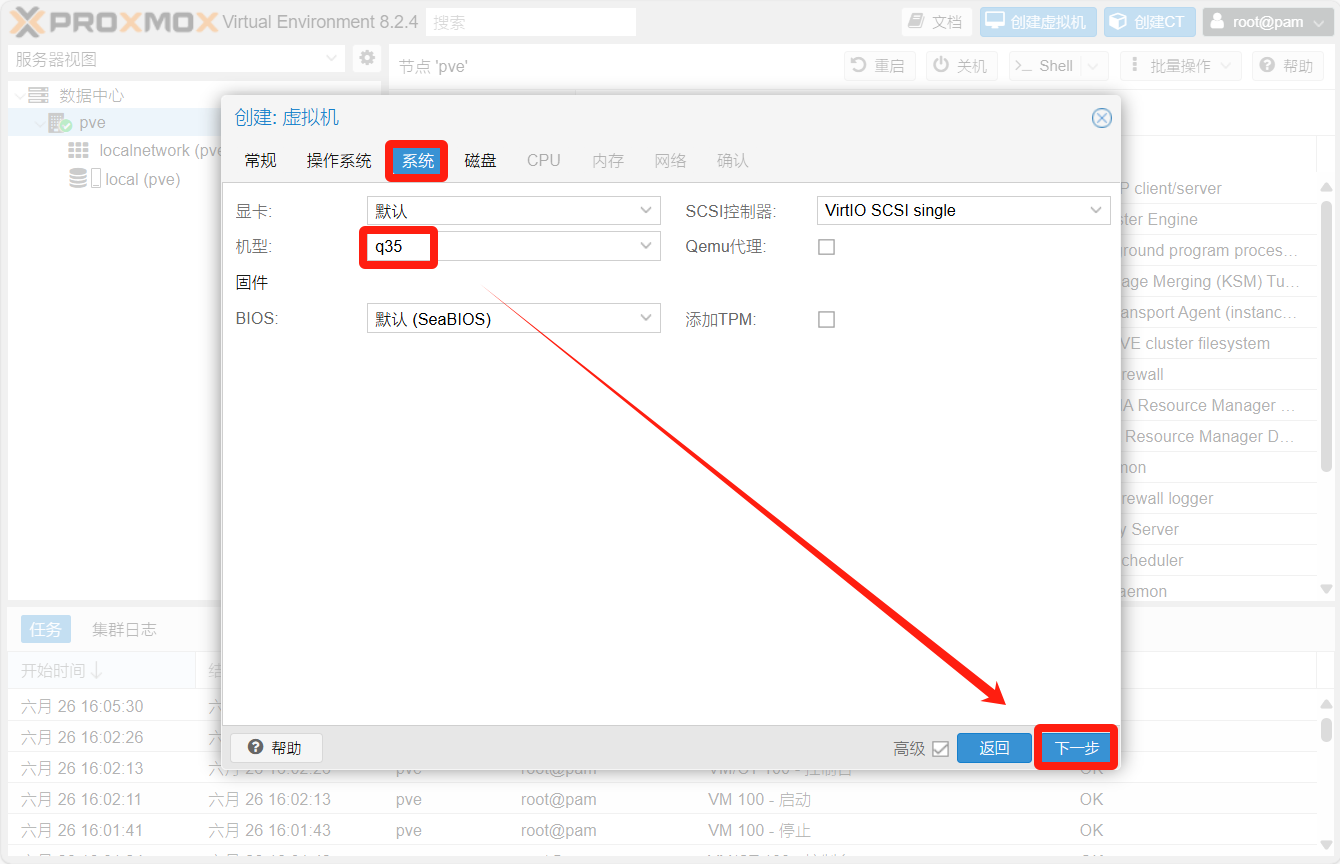Enable the 添加TPM checkbox
The height and width of the screenshot is (864, 1340).
pyautogui.click(x=826, y=320)
